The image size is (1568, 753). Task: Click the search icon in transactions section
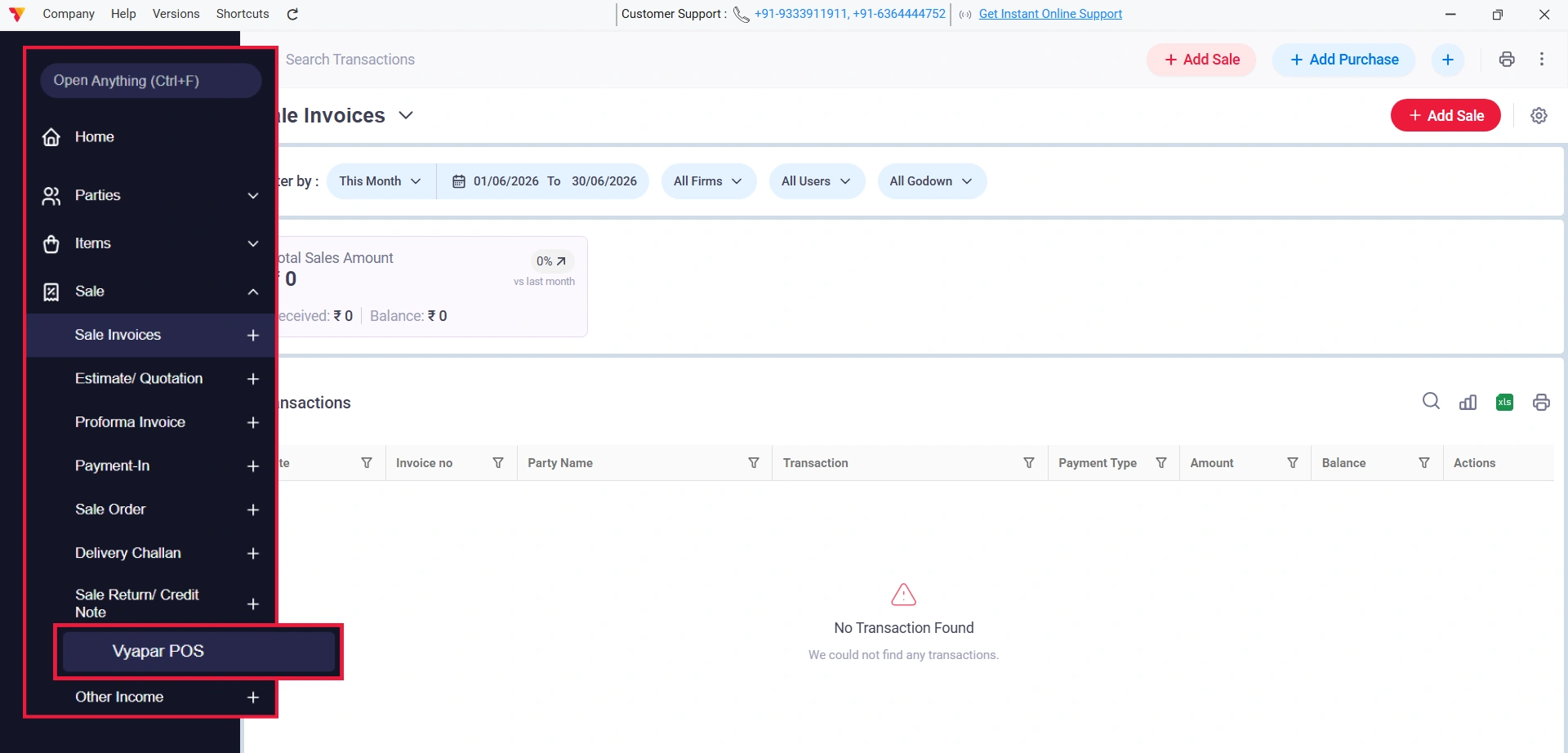[1431, 401]
